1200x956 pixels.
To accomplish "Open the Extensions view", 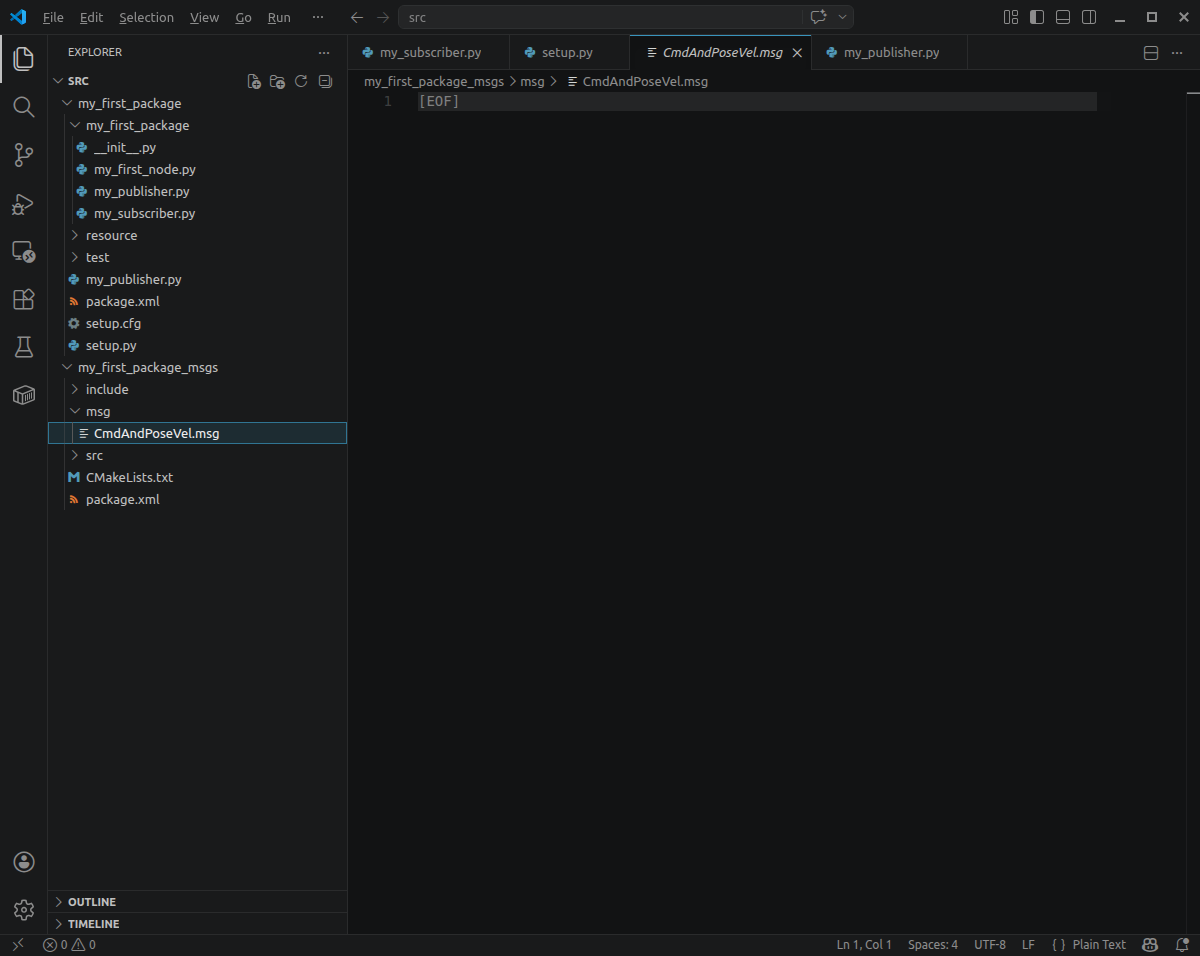I will 23,299.
